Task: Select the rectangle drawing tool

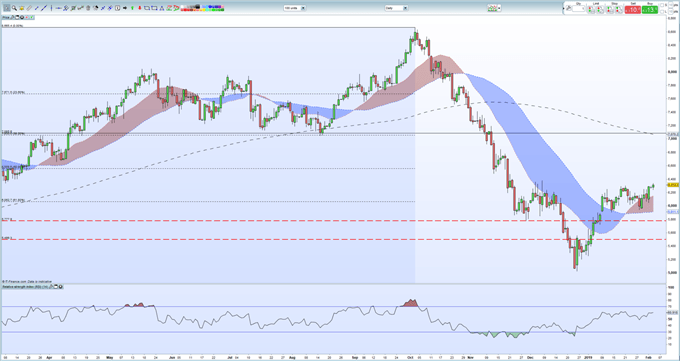Action: pyautogui.click(x=147, y=8)
